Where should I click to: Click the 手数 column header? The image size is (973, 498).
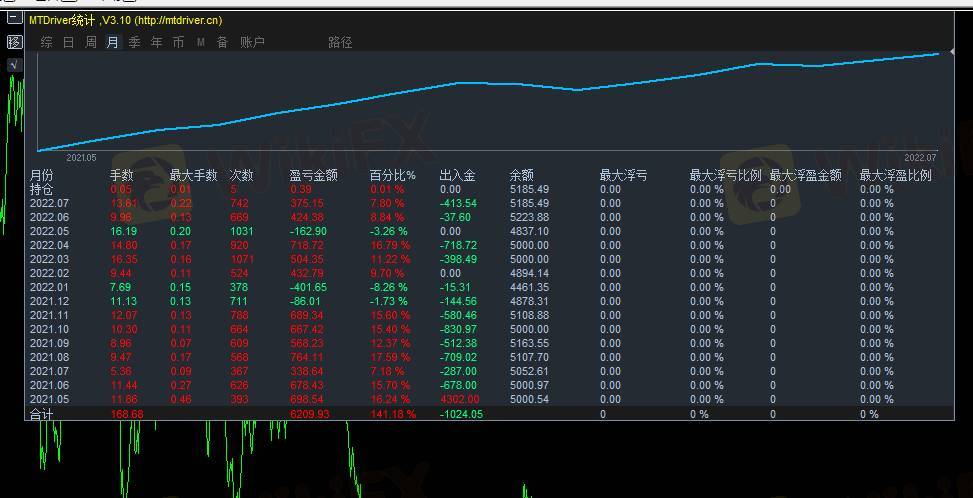(122, 176)
